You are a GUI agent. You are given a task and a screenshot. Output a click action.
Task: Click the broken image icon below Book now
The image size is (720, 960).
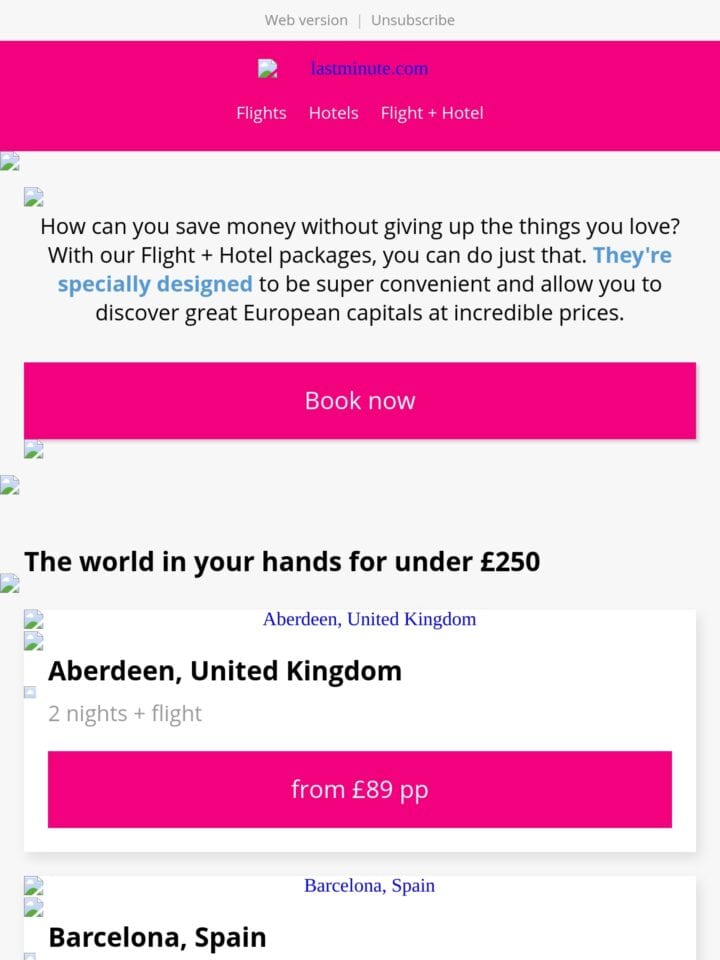[34, 449]
